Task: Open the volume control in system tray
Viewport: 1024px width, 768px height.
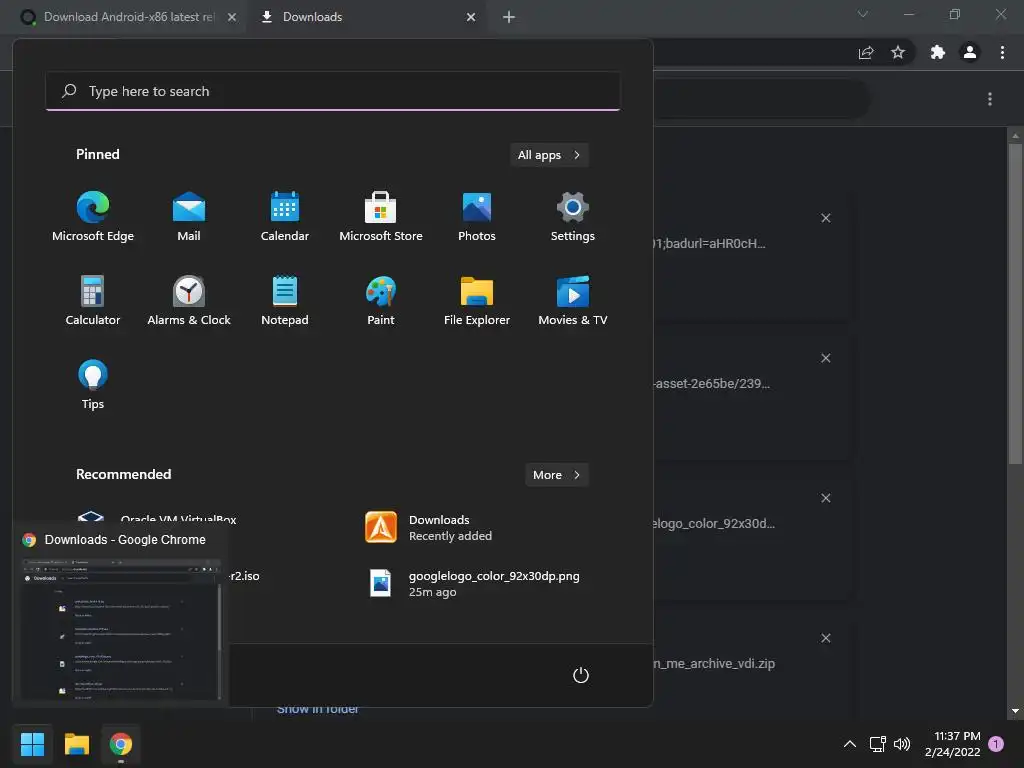Action: (x=902, y=744)
